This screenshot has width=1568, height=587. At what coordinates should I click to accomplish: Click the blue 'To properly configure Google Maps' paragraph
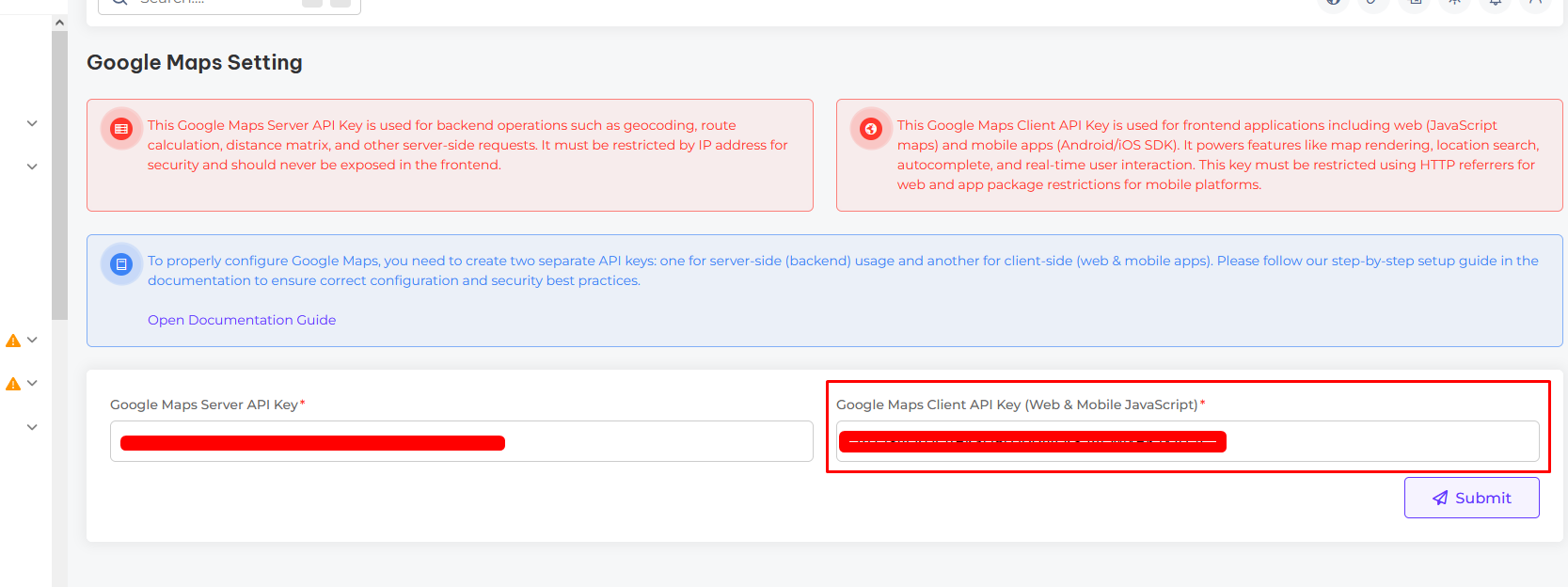click(843, 270)
